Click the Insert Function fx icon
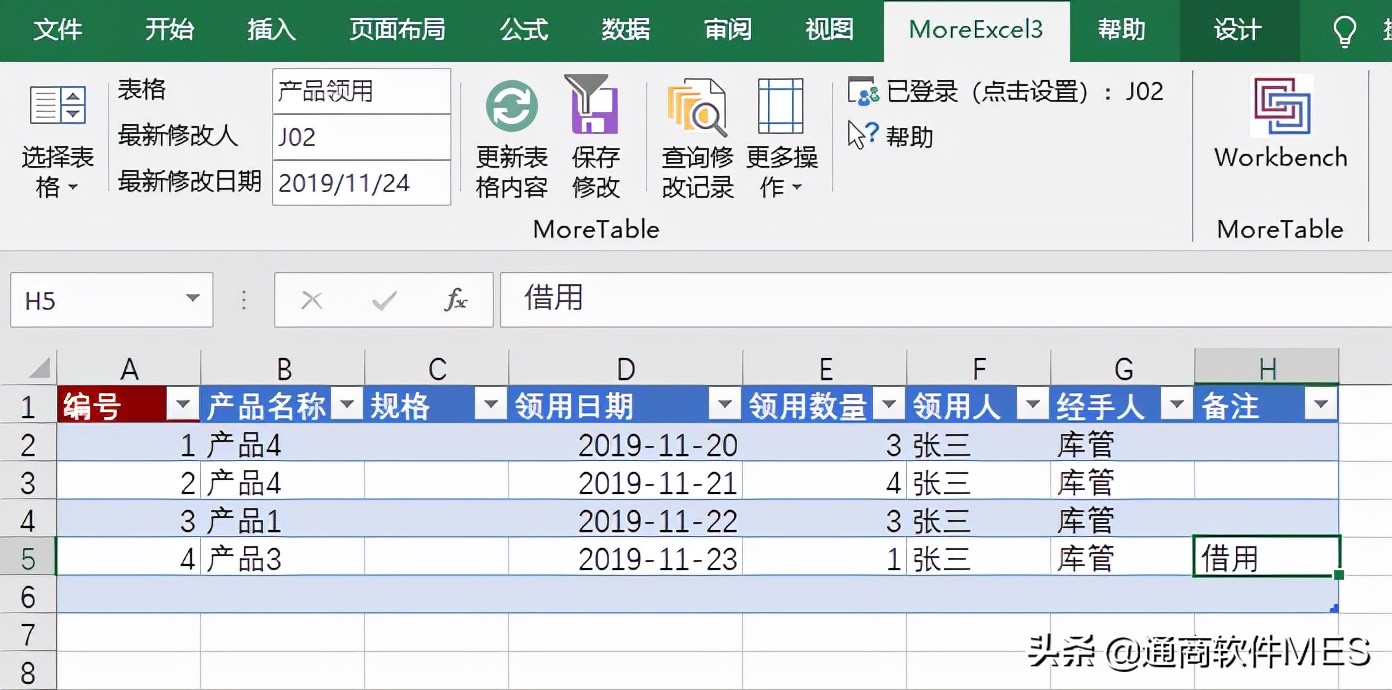Image resolution: width=1392 pixels, height=690 pixels. click(456, 300)
